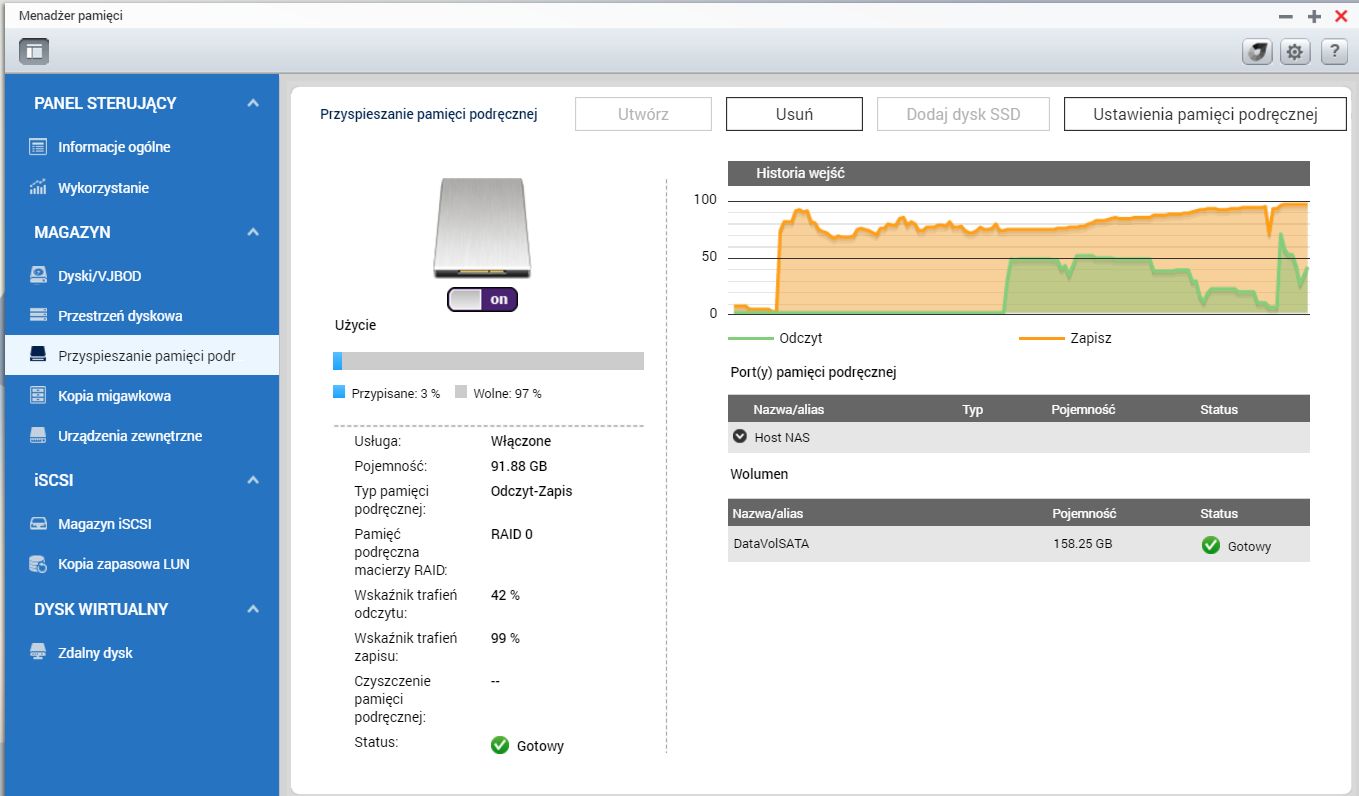Image resolution: width=1359 pixels, height=796 pixels.
Task: Click the Kopia migawkowa icon
Action: [38, 395]
